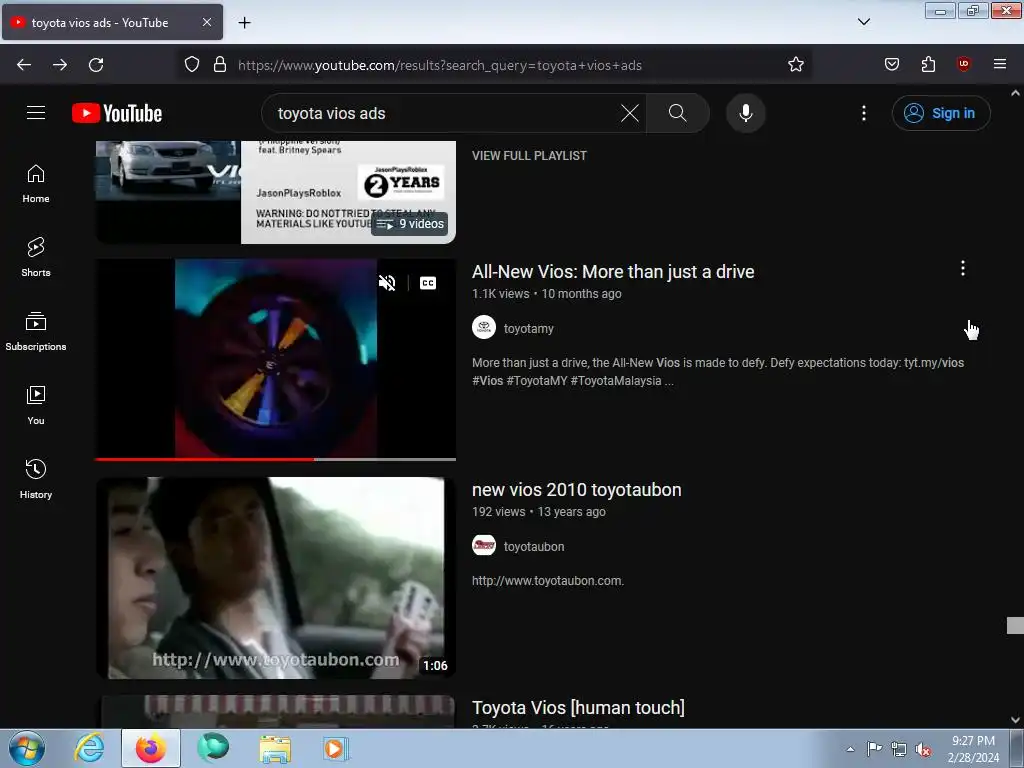This screenshot has height=768, width=1024.
Task: Launch Internet Explorer from the taskbar
Action: point(89,748)
